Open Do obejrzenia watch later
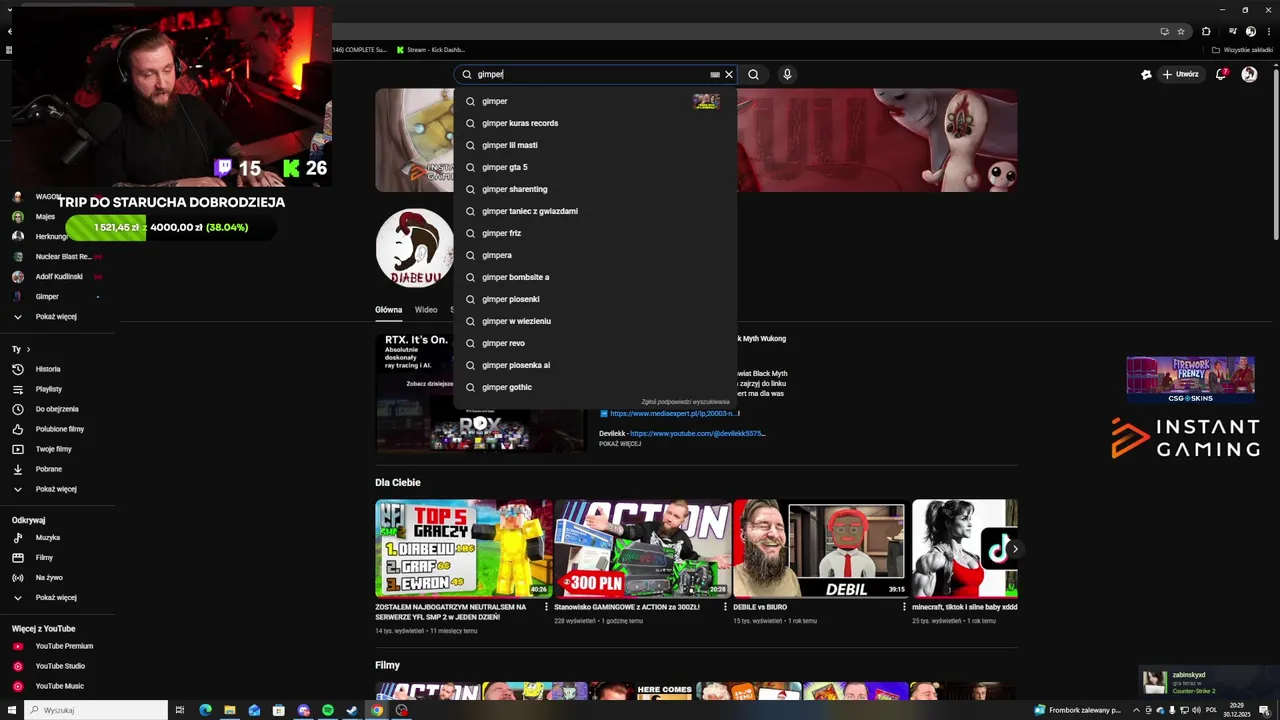The width and height of the screenshot is (1280, 720). pyautogui.click(x=57, y=409)
